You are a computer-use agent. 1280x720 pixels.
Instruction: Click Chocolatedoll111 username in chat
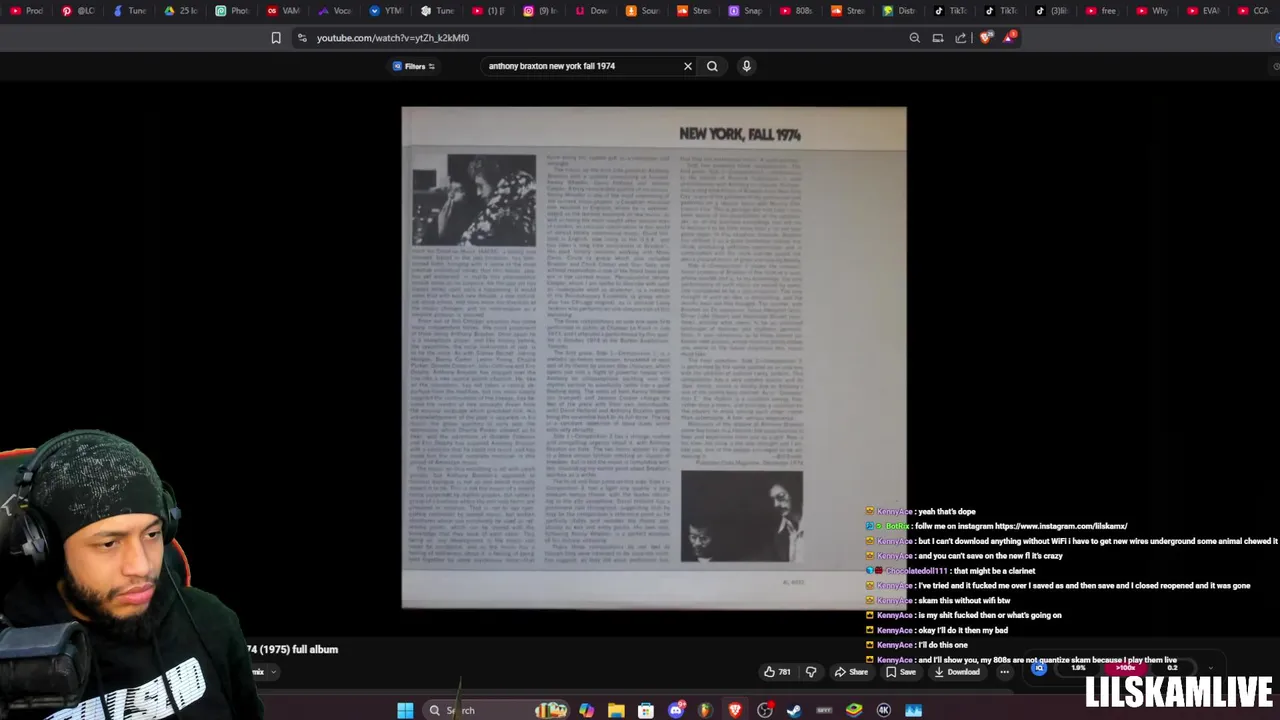(916, 571)
